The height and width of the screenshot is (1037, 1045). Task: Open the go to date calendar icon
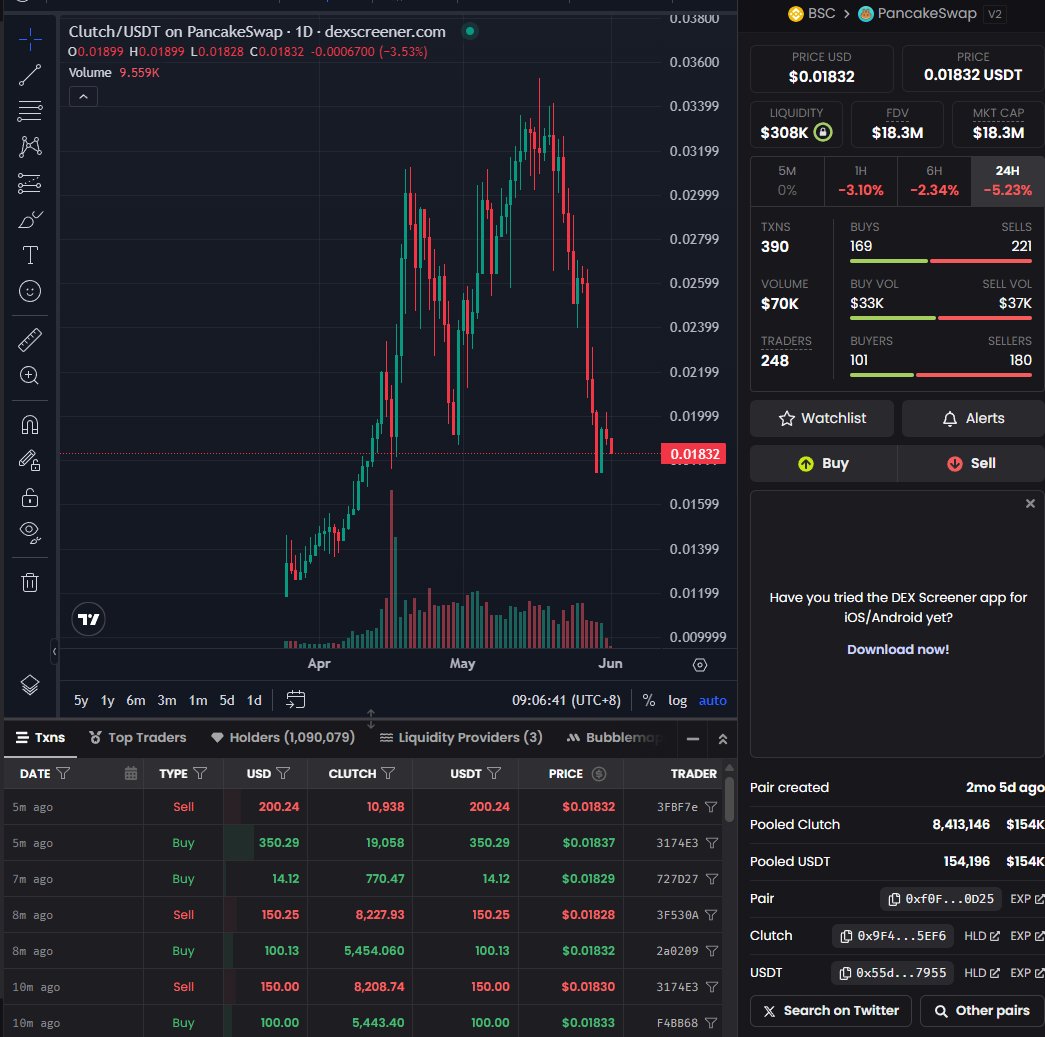pos(295,700)
